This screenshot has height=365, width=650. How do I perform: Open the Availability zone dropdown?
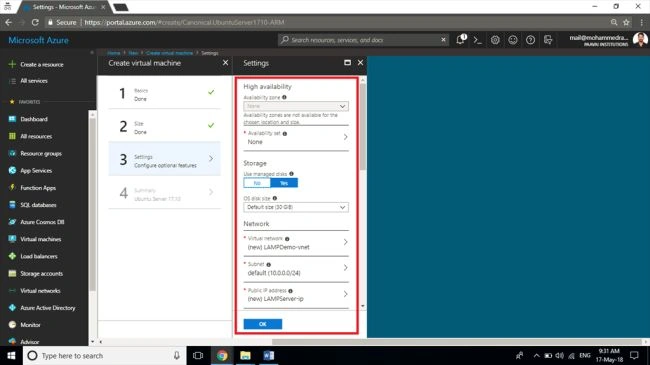pos(296,106)
